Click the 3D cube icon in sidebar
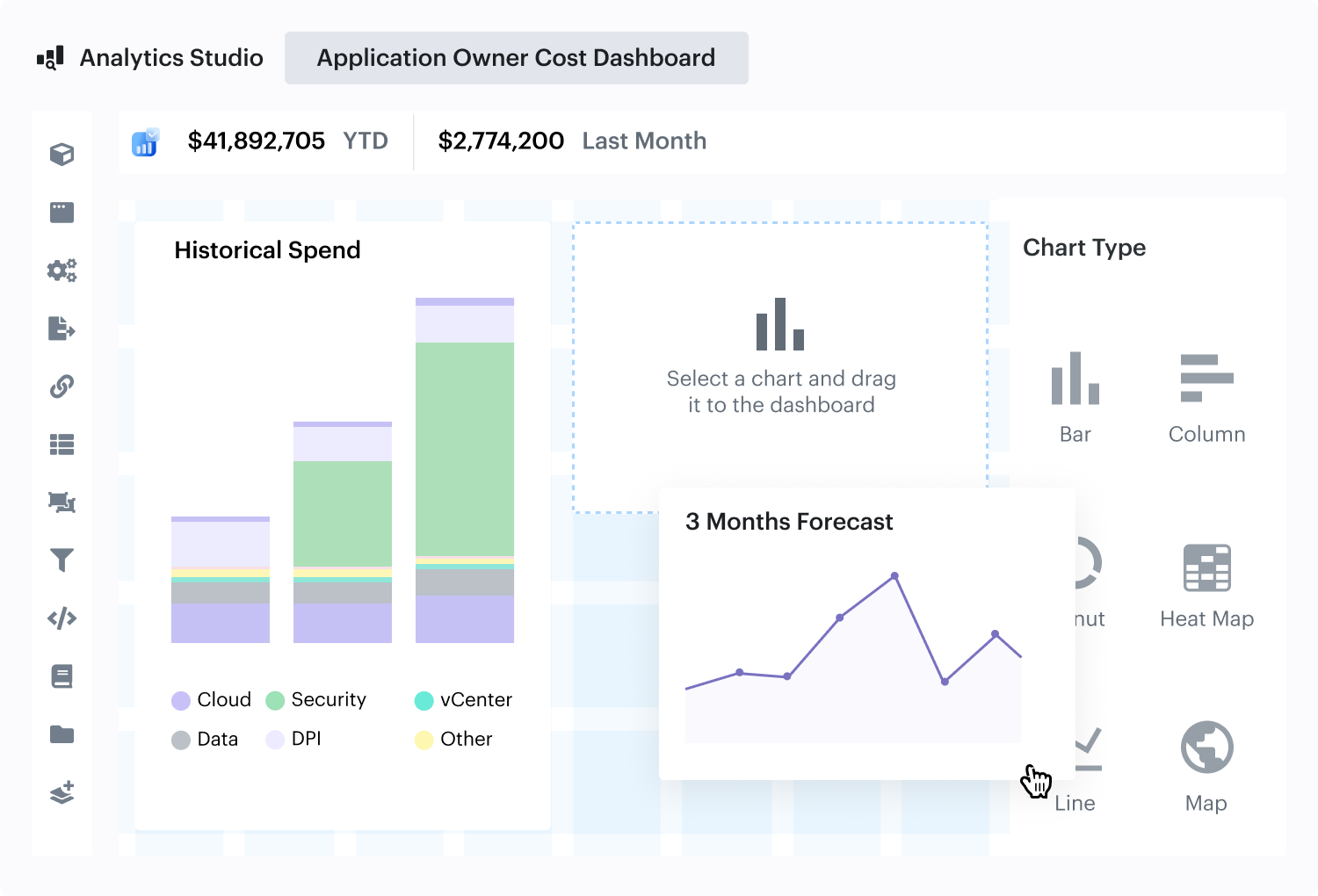Viewport: 1318px width, 896px height. pyautogui.click(x=62, y=155)
